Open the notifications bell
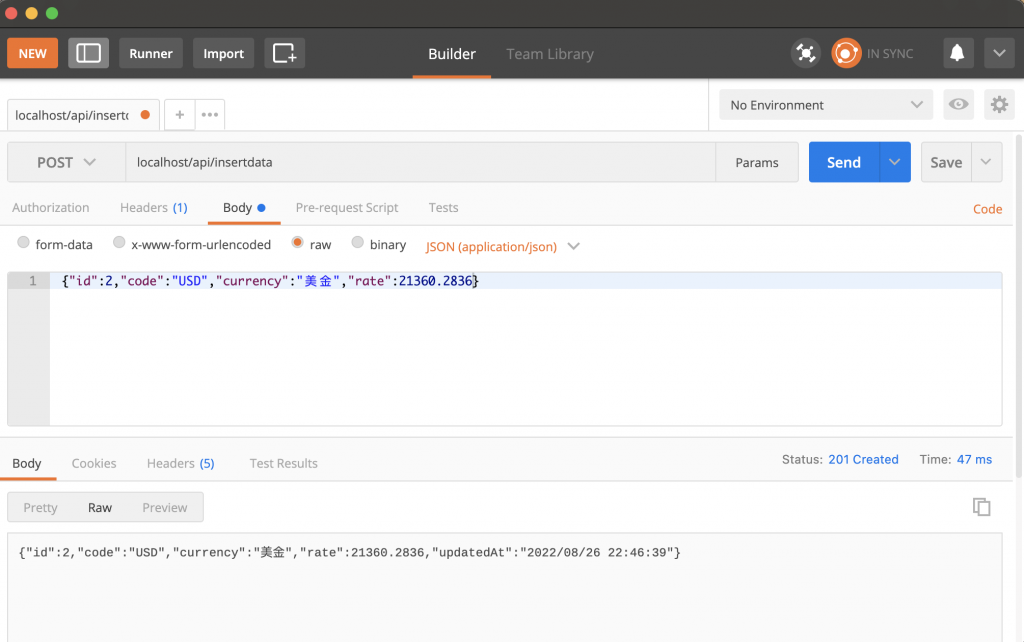Viewport: 1024px width, 642px height. [x=957, y=53]
